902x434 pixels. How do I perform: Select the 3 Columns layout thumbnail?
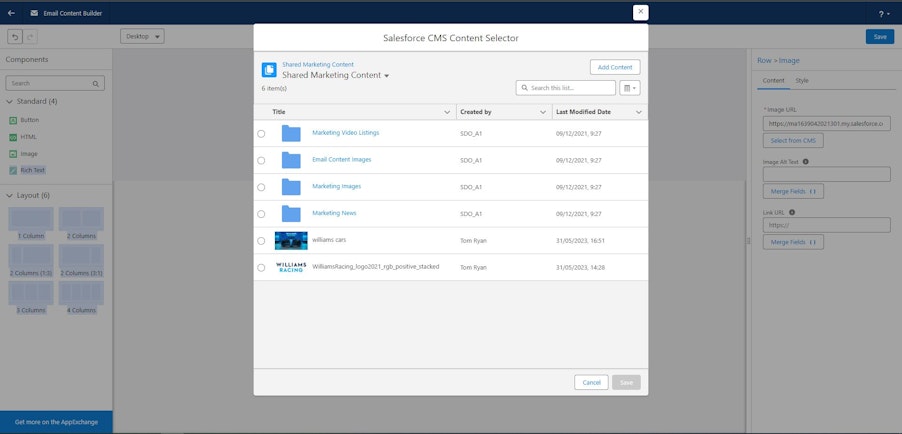click(31, 293)
